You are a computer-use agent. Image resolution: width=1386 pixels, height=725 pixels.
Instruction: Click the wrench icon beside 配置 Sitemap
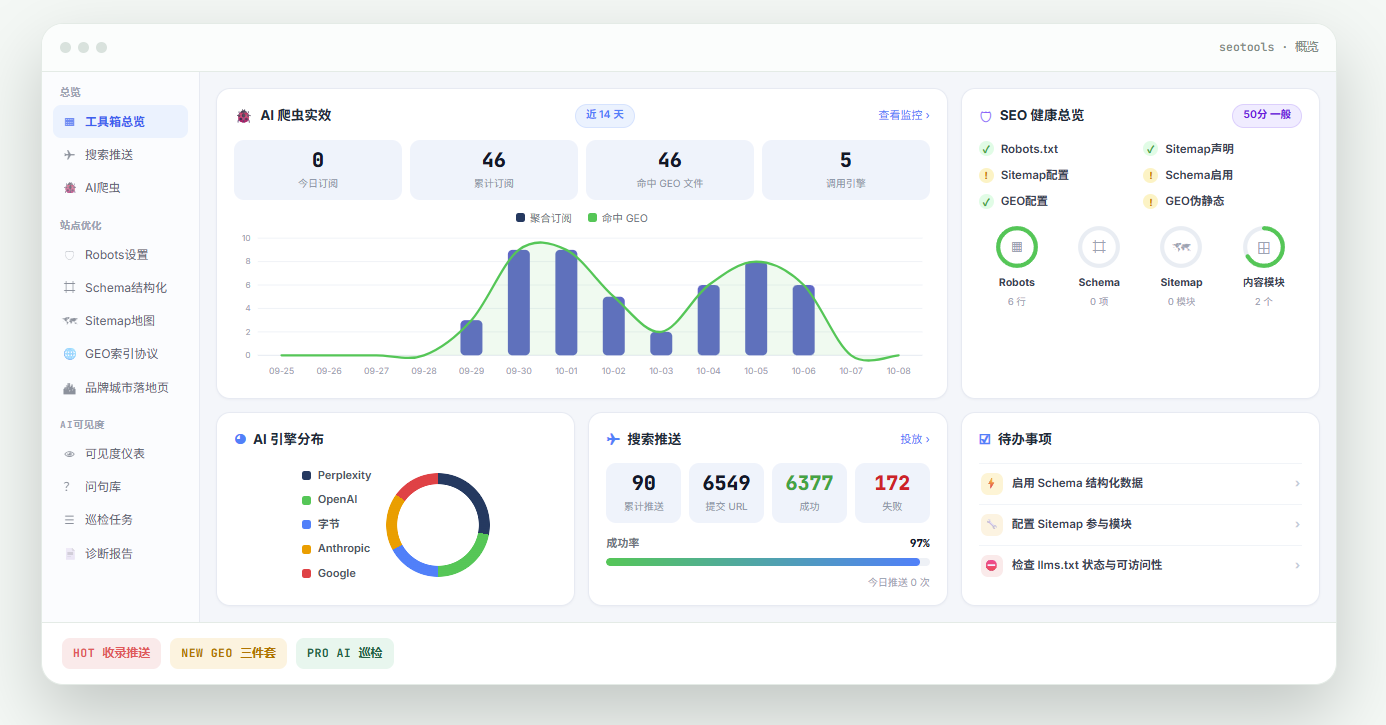pos(992,524)
